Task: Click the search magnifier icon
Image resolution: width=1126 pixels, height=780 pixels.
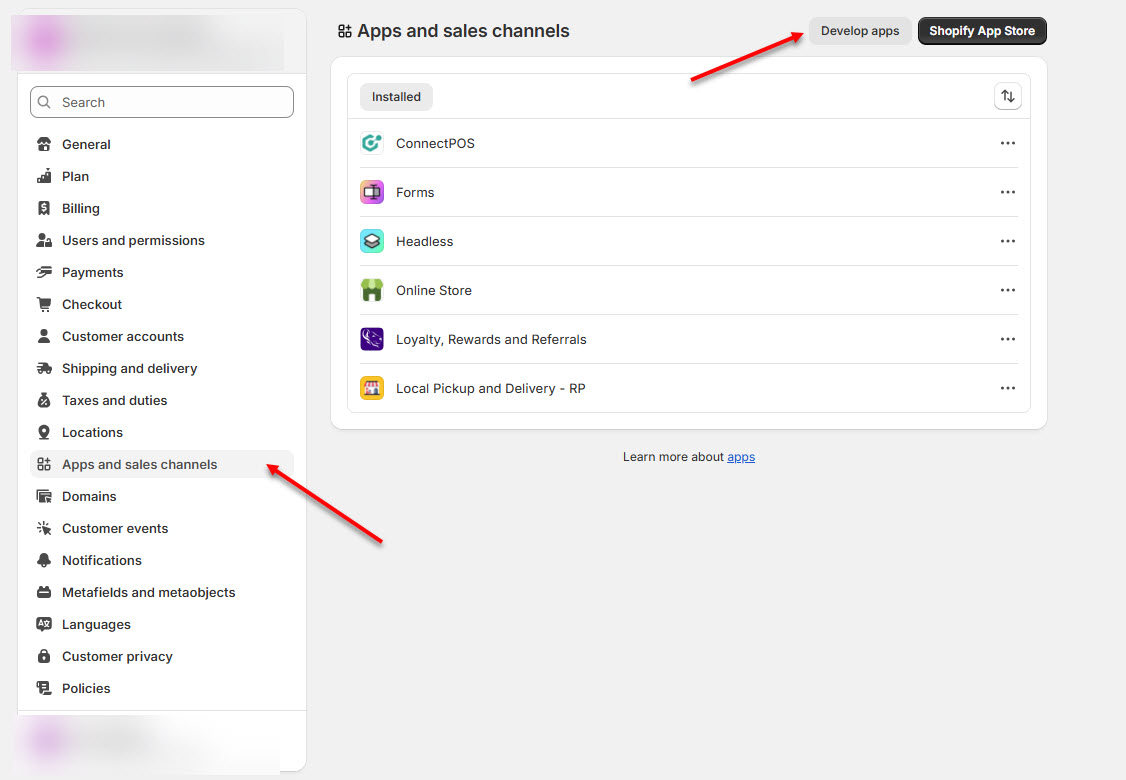Action: coord(45,102)
